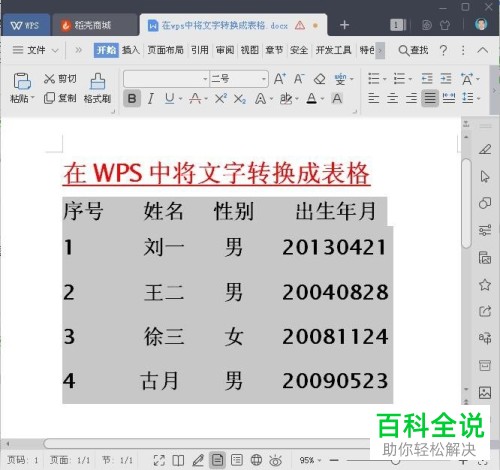Toggle subscript X₂ formatting
The image size is (500, 470).
click(240, 99)
